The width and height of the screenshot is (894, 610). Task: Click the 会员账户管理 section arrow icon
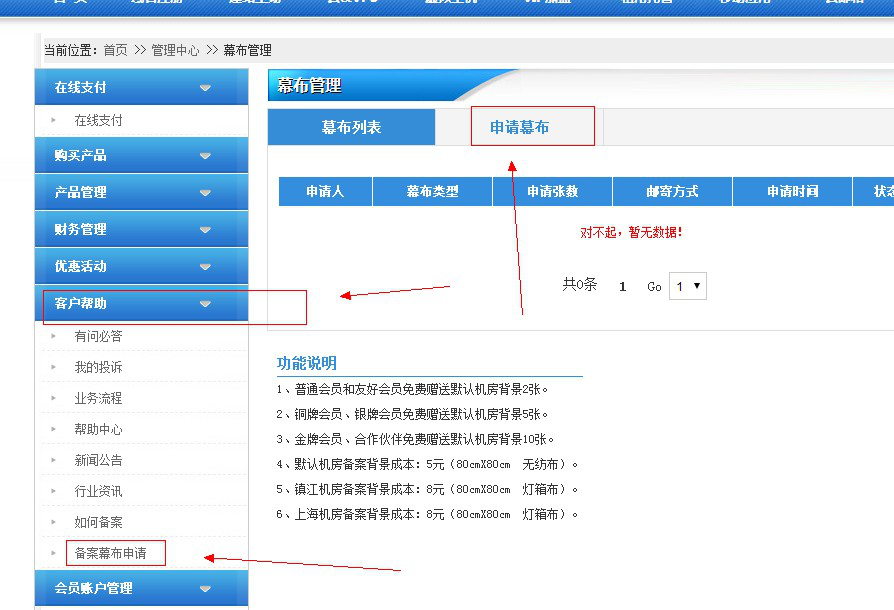(x=205, y=589)
